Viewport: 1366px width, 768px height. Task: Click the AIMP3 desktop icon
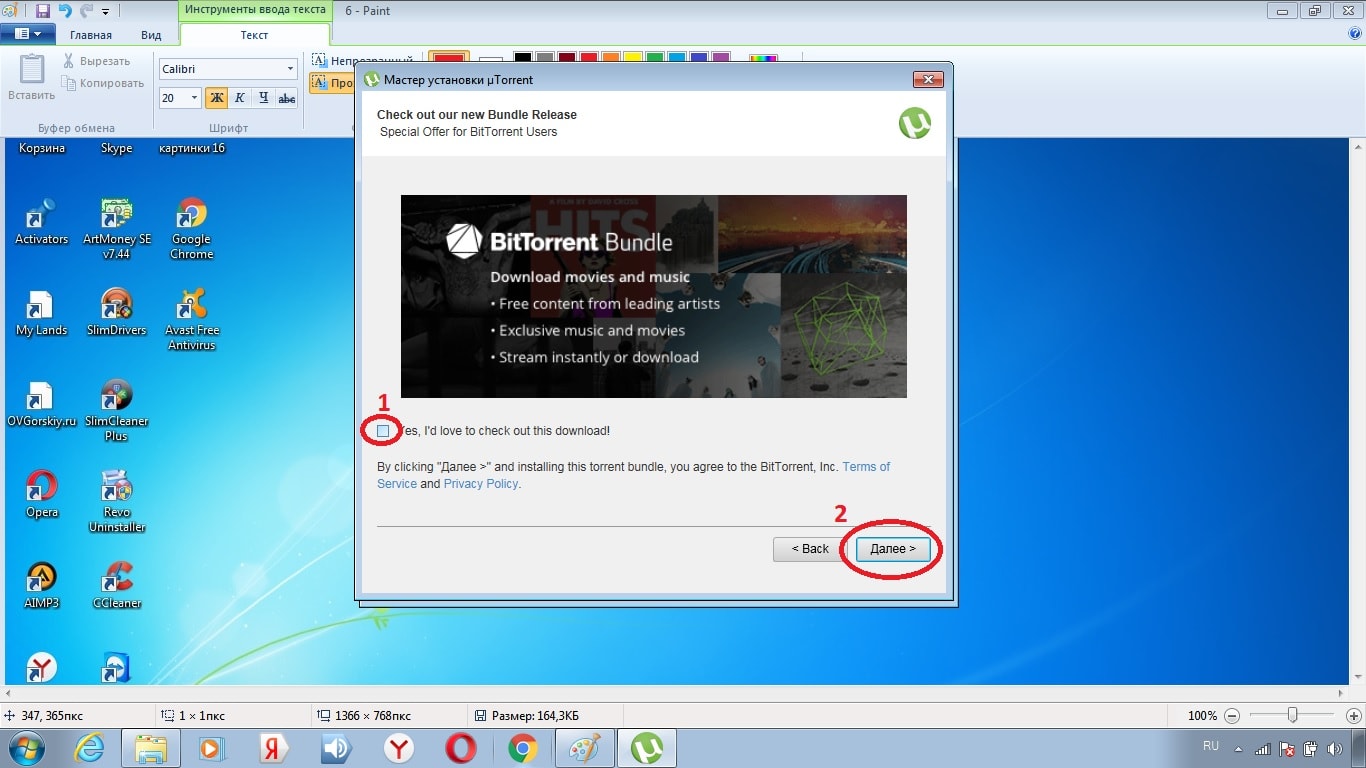coord(41,586)
